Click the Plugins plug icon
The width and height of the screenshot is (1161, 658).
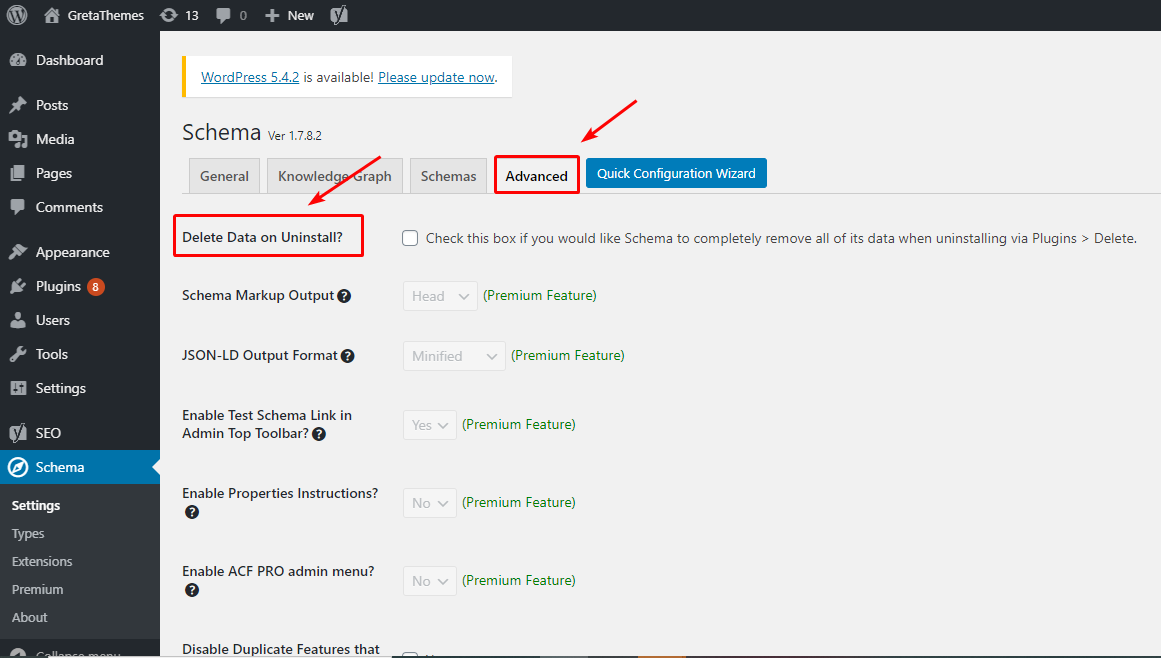(18, 286)
